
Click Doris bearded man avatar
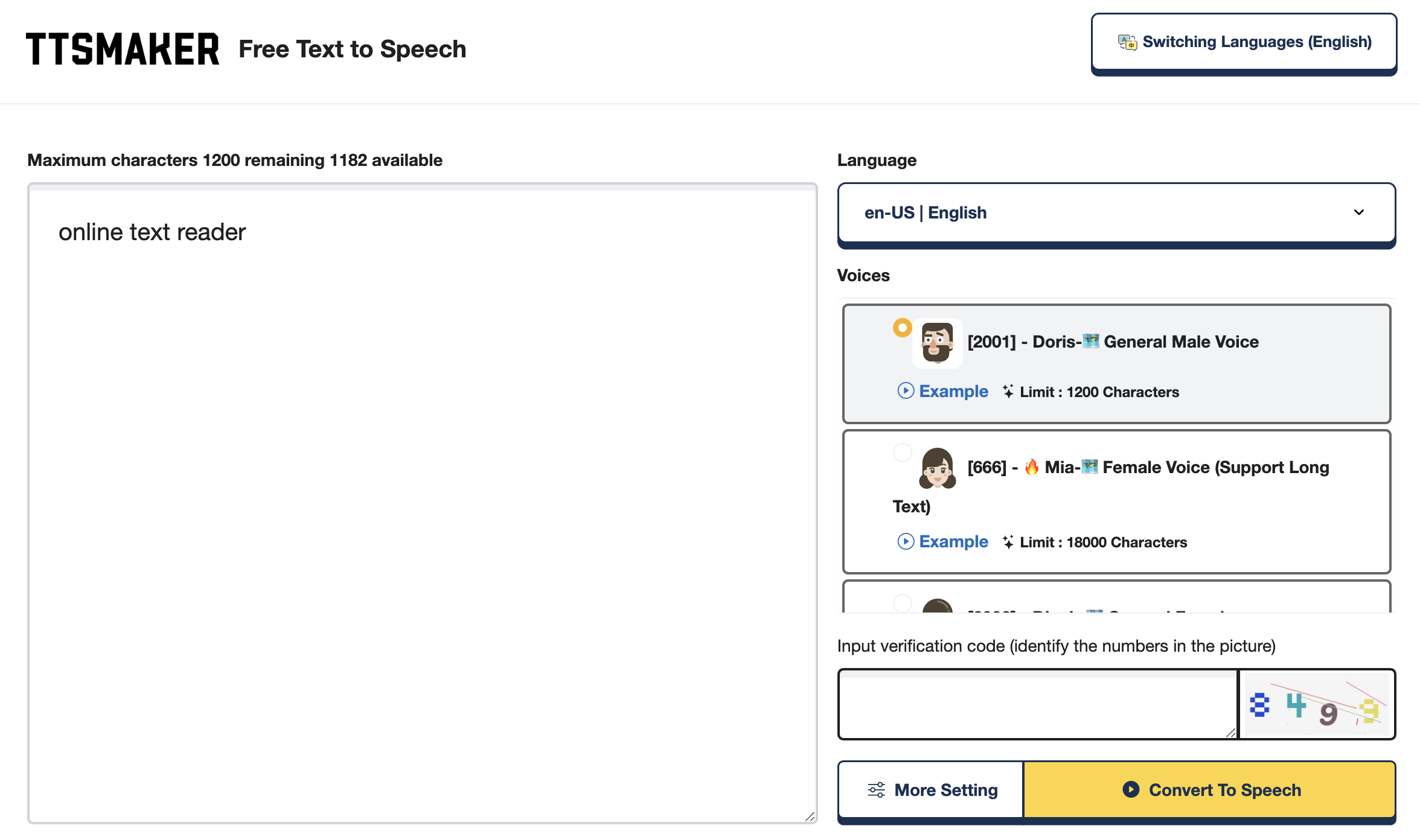pos(937,343)
